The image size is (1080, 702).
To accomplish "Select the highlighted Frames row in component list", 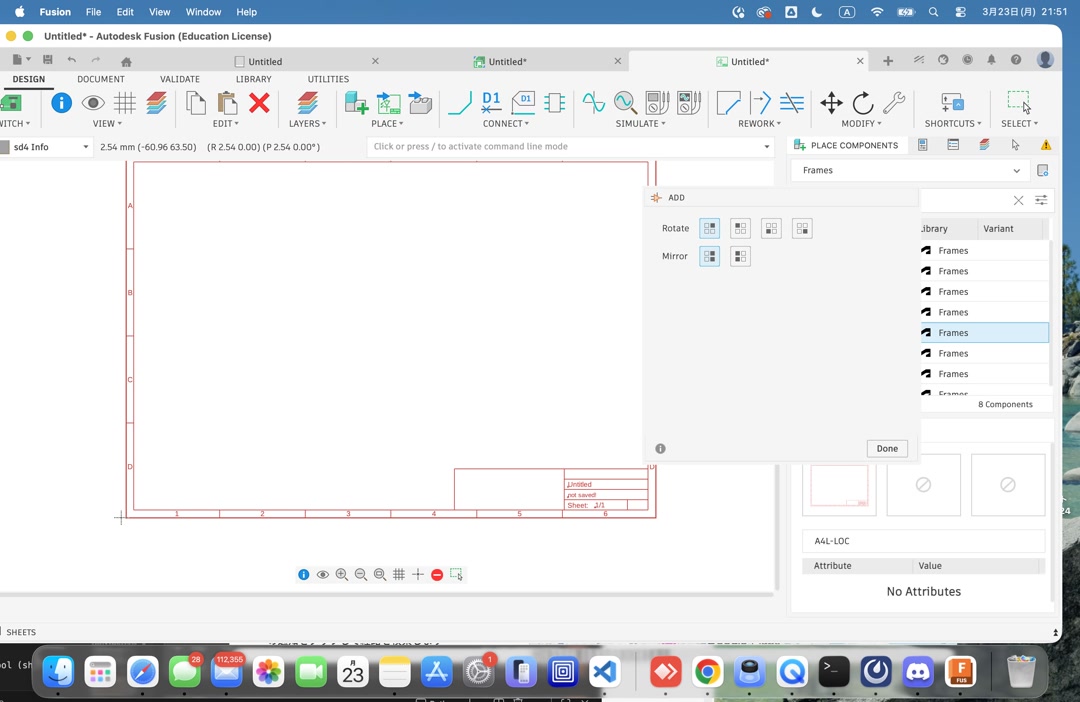I will click(984, 333).
